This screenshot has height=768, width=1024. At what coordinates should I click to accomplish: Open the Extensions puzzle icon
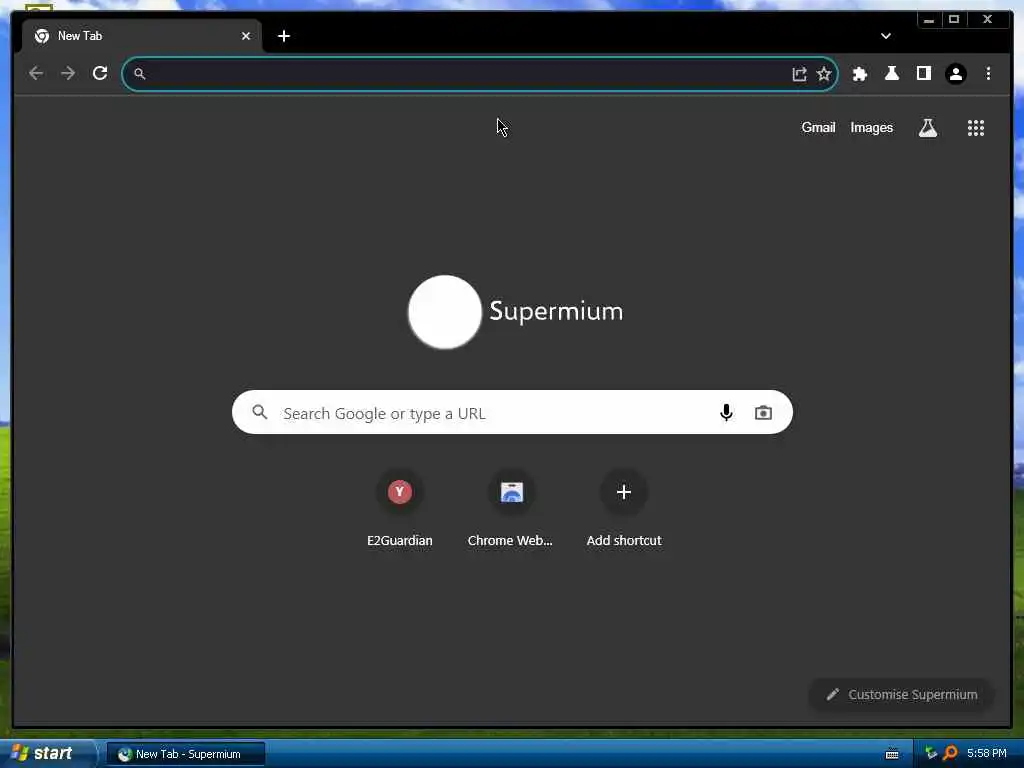[x=859, y=74]
